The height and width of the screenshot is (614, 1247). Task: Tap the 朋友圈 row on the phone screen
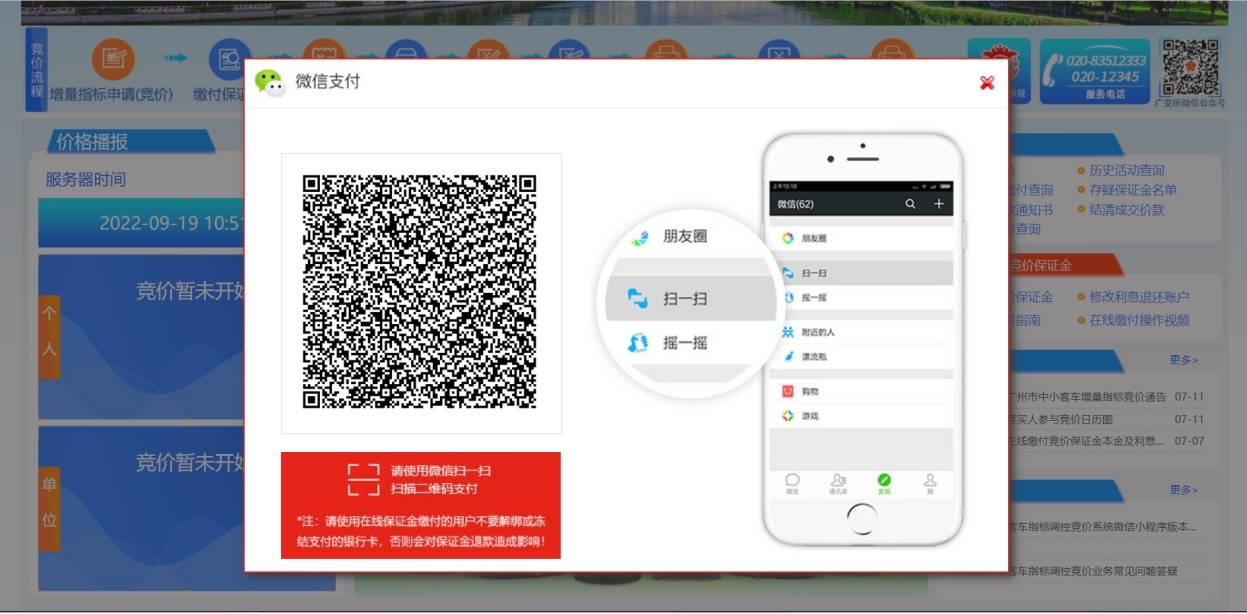(861, 238)
